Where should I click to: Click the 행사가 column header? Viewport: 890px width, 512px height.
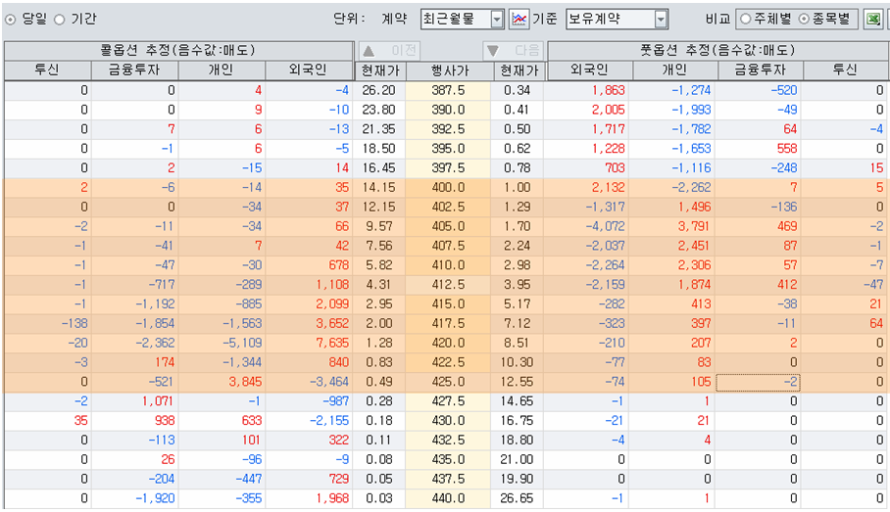point(448,70)
